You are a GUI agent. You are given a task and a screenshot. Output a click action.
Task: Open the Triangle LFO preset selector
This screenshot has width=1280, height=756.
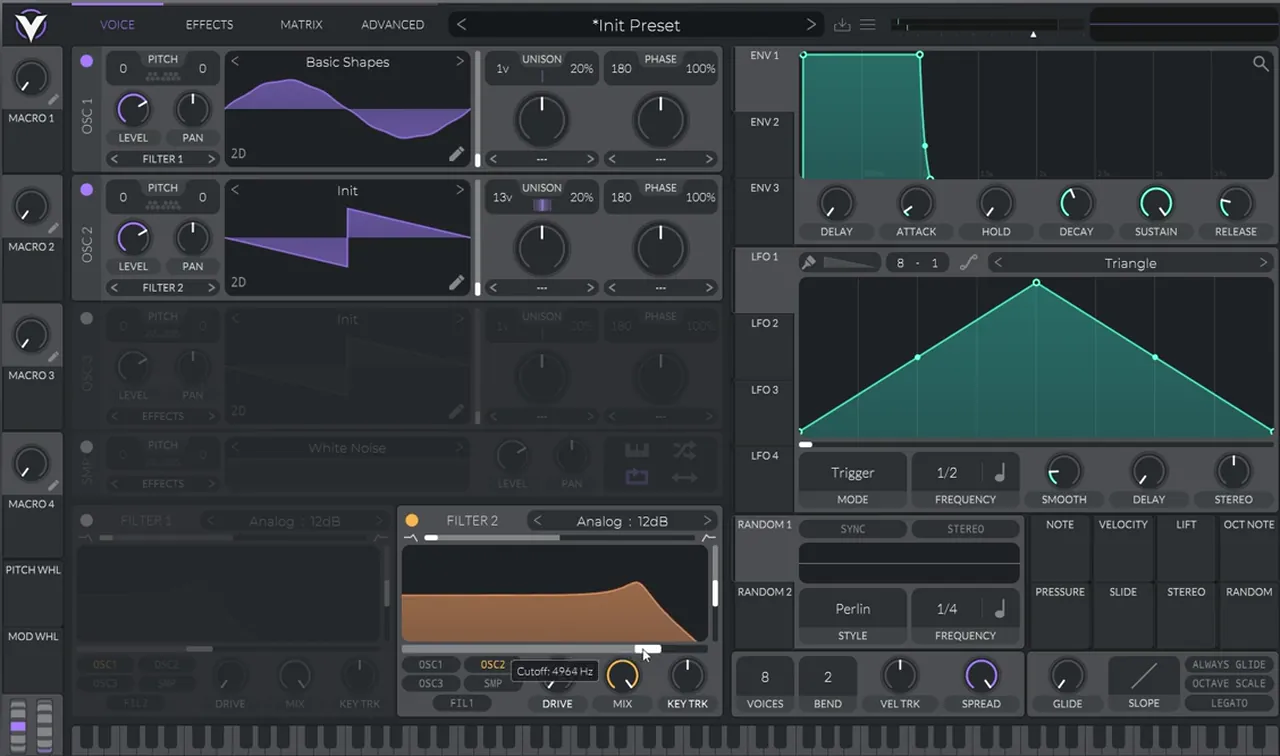coord(1130,263)
